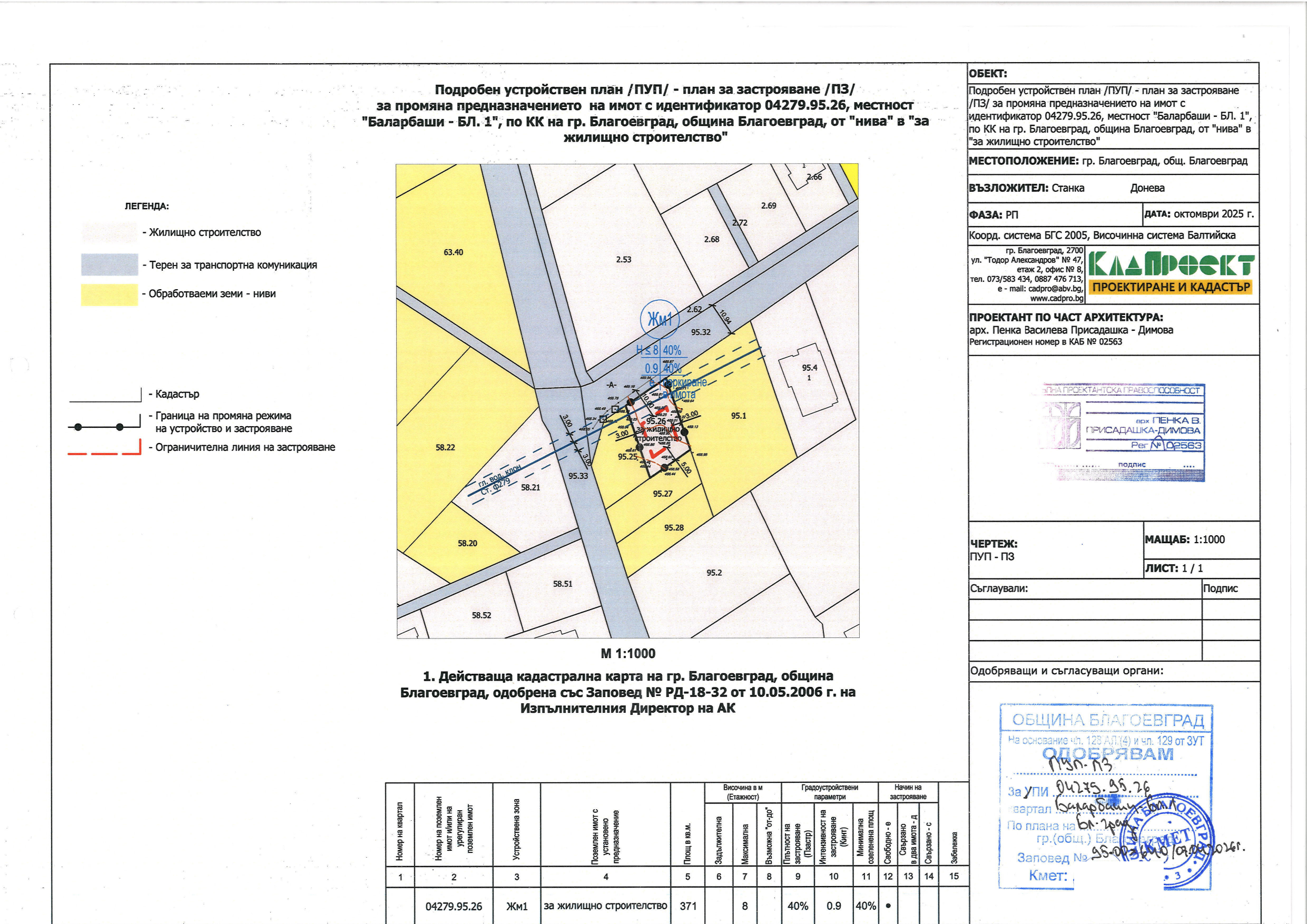1307x924 pixels.
Task: Click the ПРОЕКТИРАНЕ И КАДАСТЪР orange banner
Action: point(1171,288)
